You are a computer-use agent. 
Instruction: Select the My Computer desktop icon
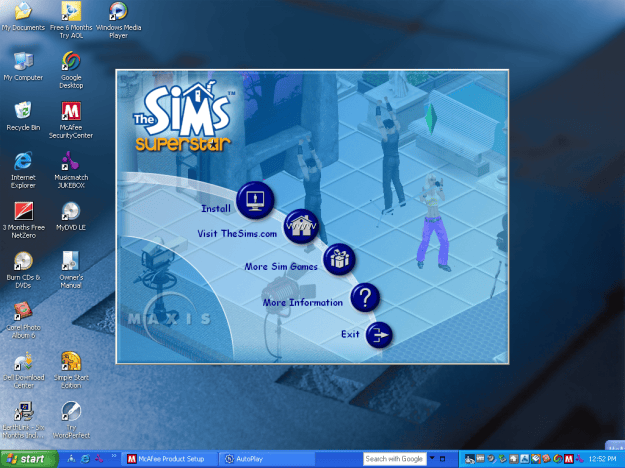tap(23, 67)
